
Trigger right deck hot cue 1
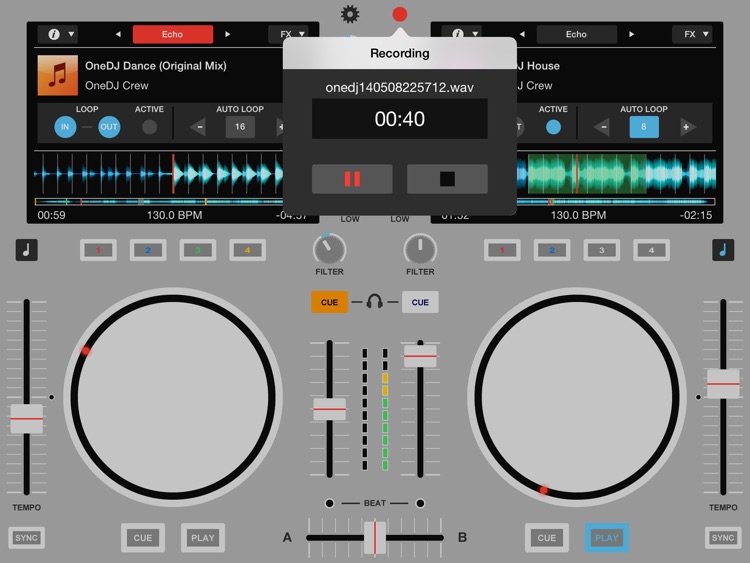coord(502,250)
